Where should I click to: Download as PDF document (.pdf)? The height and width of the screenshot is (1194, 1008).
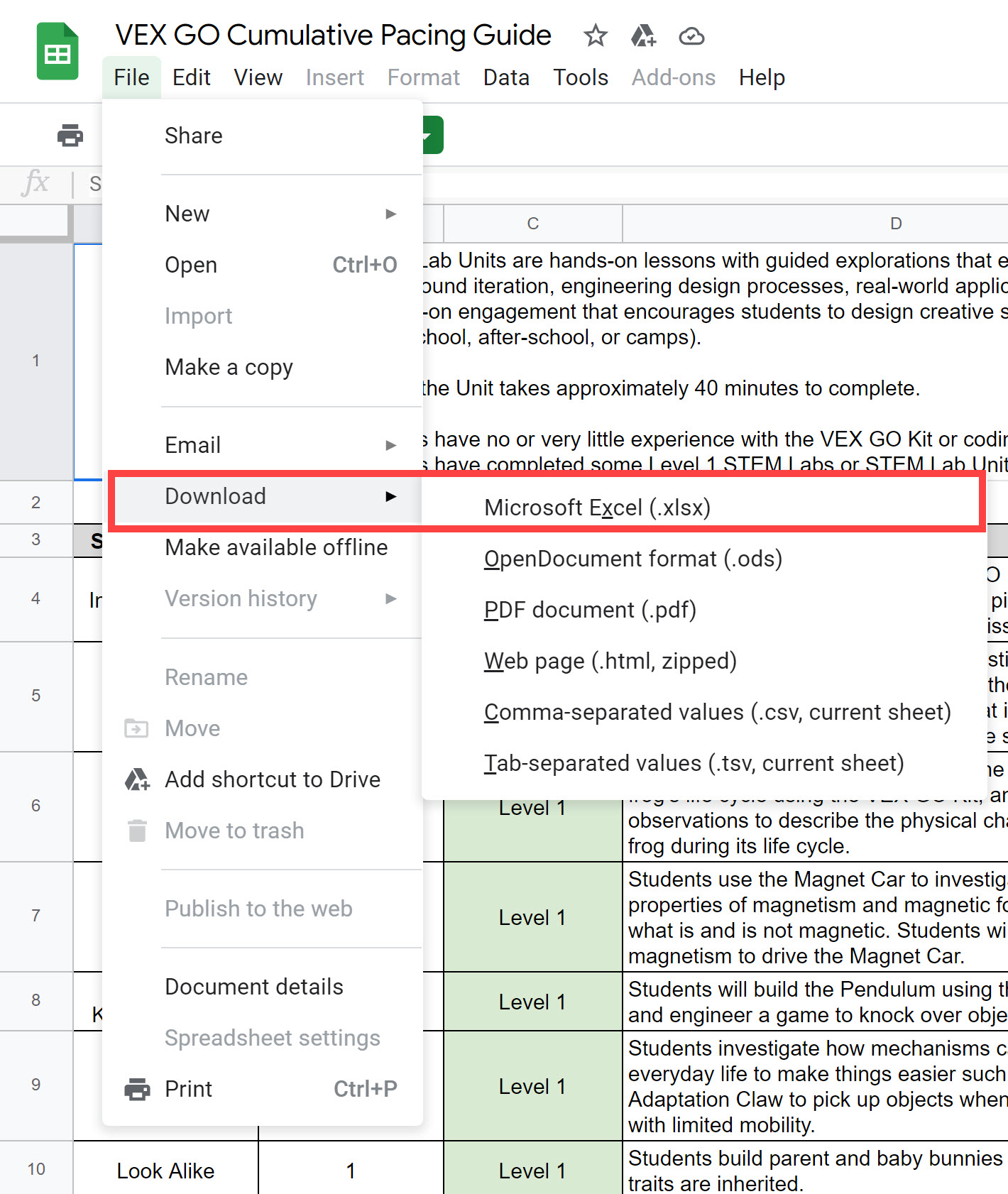pos(590,610)
